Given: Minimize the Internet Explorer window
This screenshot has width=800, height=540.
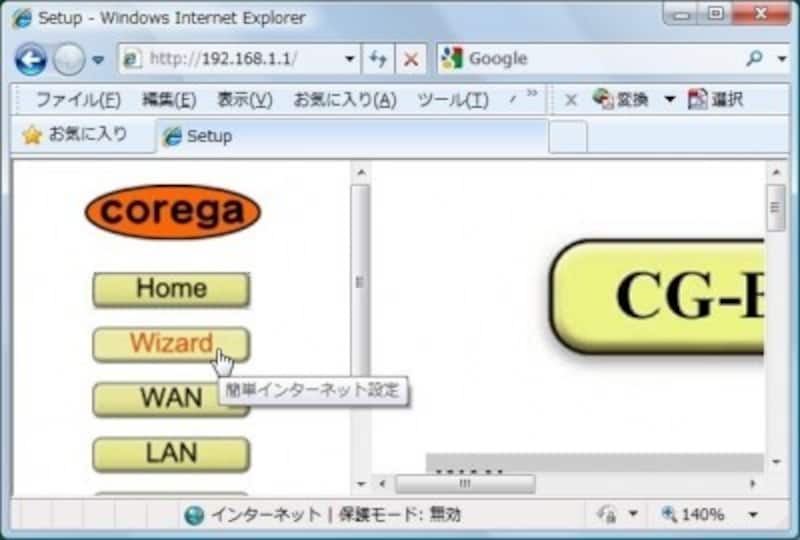Looking at the screenshot, I should (x=681, y=15).
